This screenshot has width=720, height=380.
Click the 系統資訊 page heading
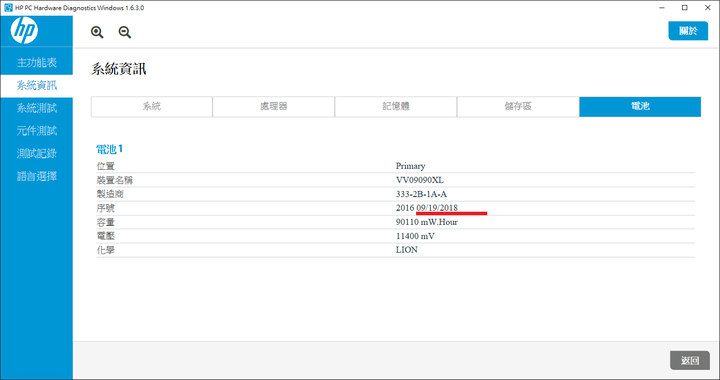pos(118,69)
